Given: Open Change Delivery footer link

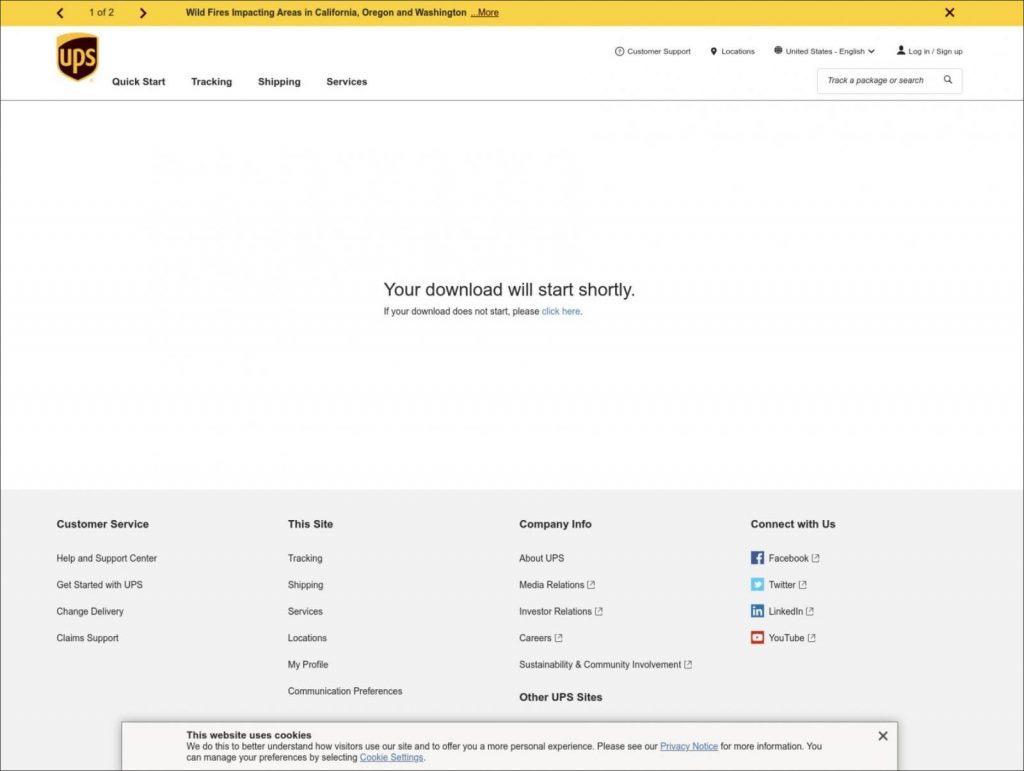Looking at the screenshot, I should pyautogui.click(x=90, y=612).
